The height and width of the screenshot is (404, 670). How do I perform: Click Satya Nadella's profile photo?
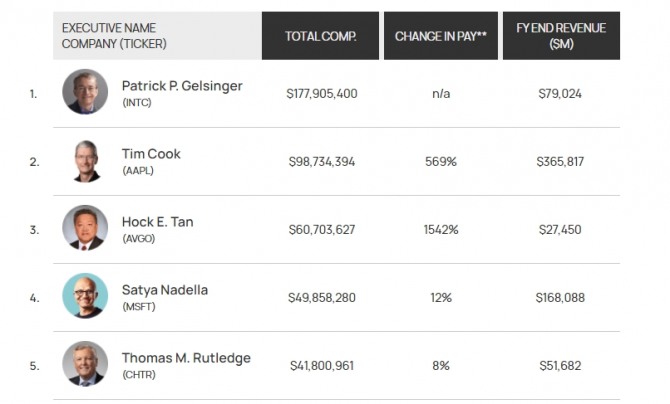click(x=85, y=296)
